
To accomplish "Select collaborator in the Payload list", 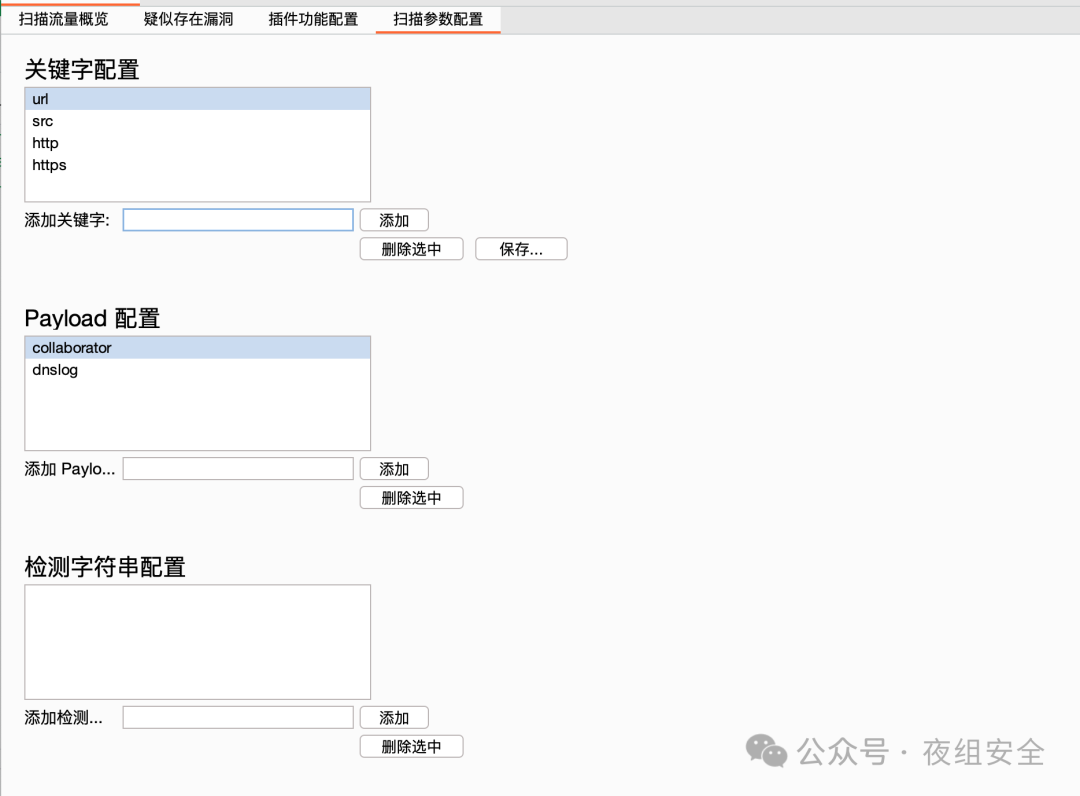I will click(x=72, y=348).
